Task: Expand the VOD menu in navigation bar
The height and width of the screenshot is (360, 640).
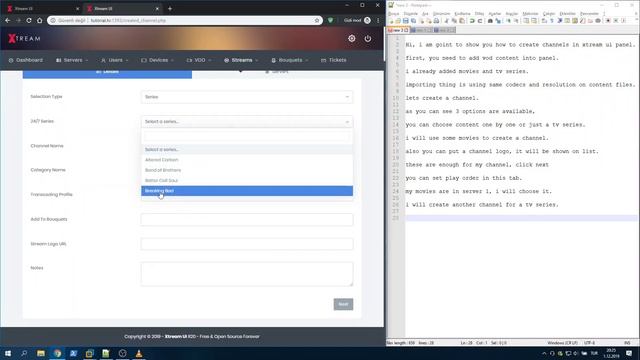Action: pos(199,60)
